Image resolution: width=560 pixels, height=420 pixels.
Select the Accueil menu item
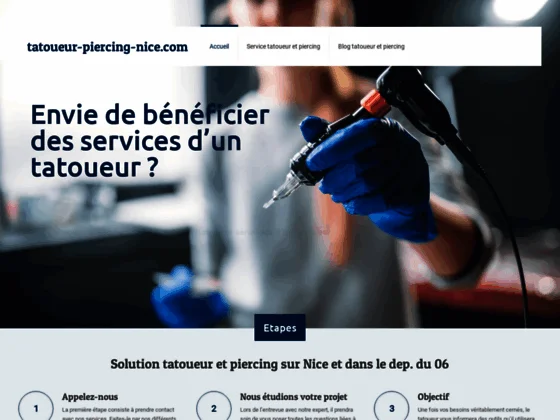coord(219,46)
